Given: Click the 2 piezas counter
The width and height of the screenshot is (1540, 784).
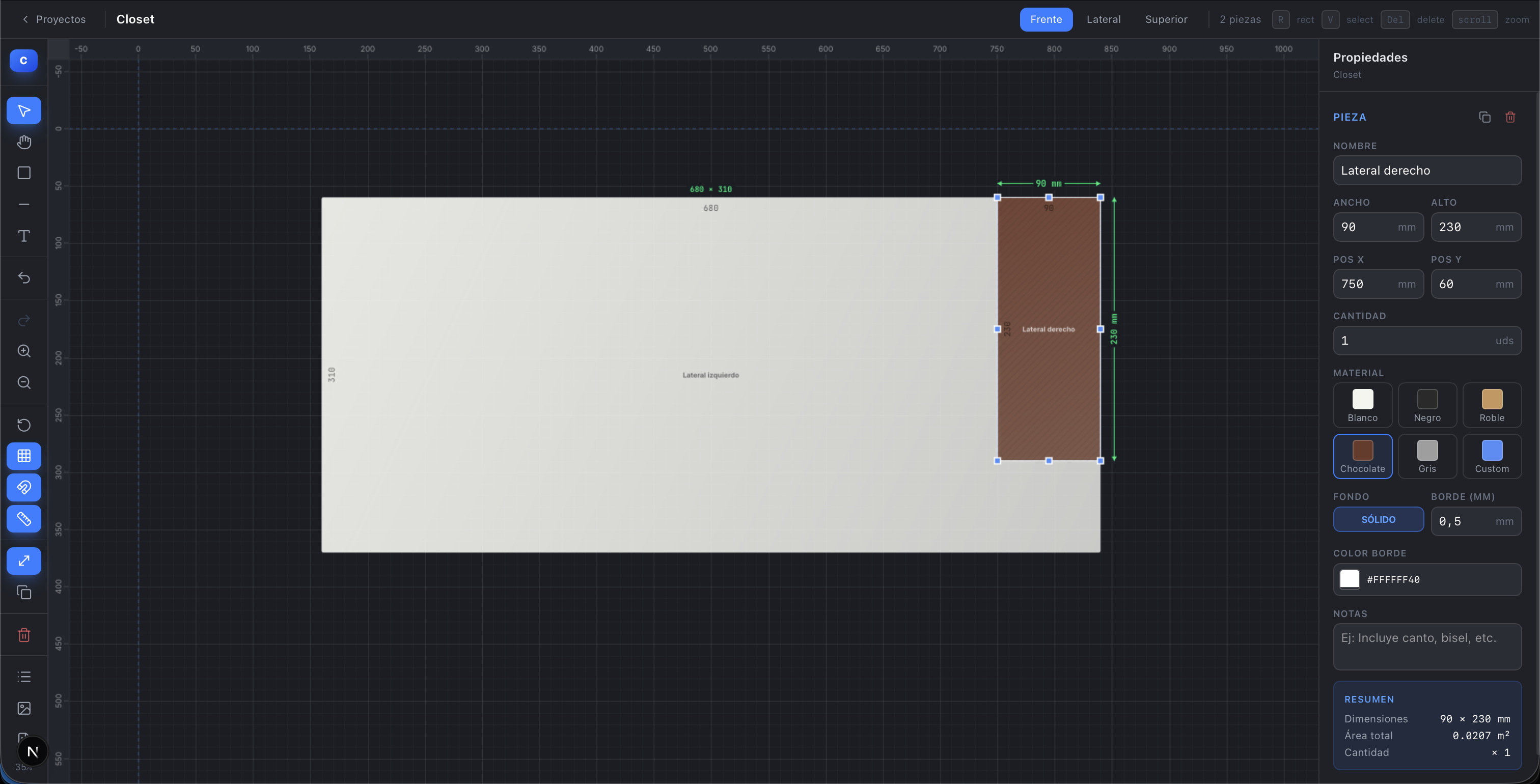Looking at the screenshot, I should [x=1240, y=19].
